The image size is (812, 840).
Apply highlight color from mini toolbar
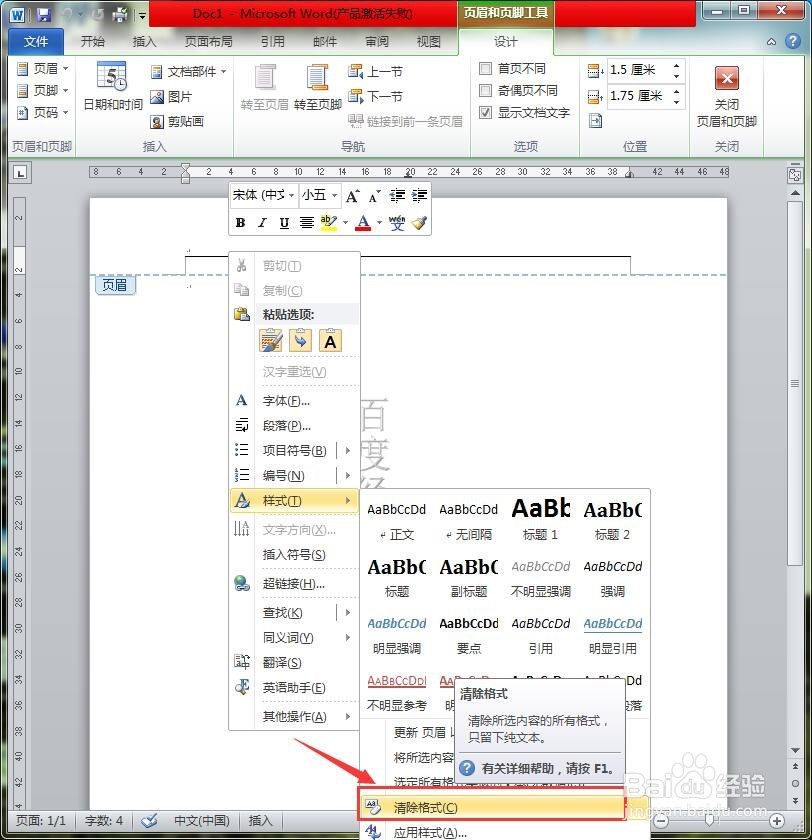[329, 222]
